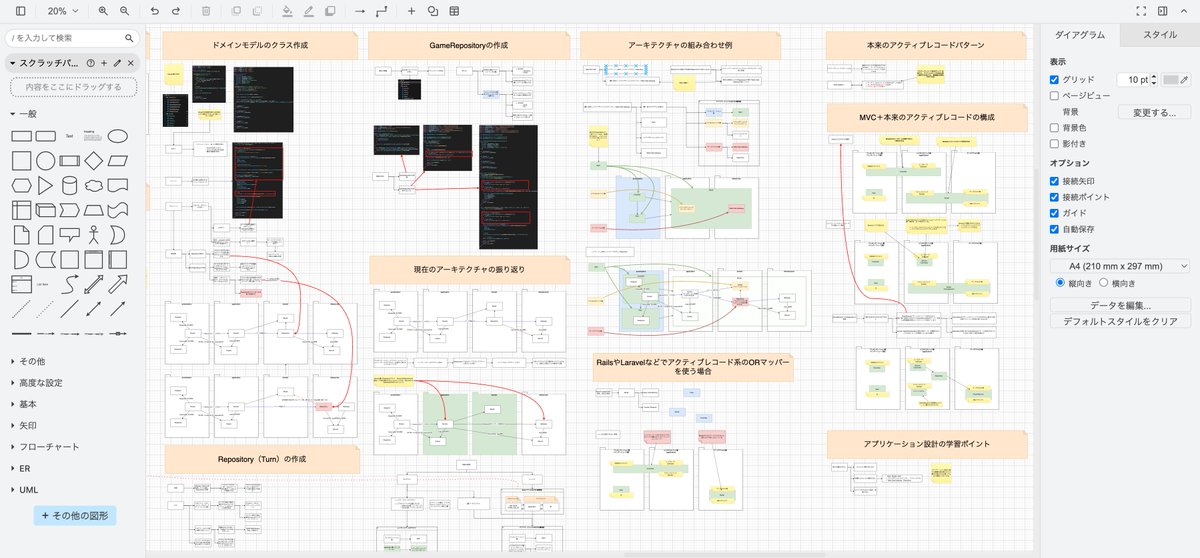The image size is (1200, 558).
Task: Click the scratchpad add plus icon
Action: pyautogui.click(x=104, y=63)
